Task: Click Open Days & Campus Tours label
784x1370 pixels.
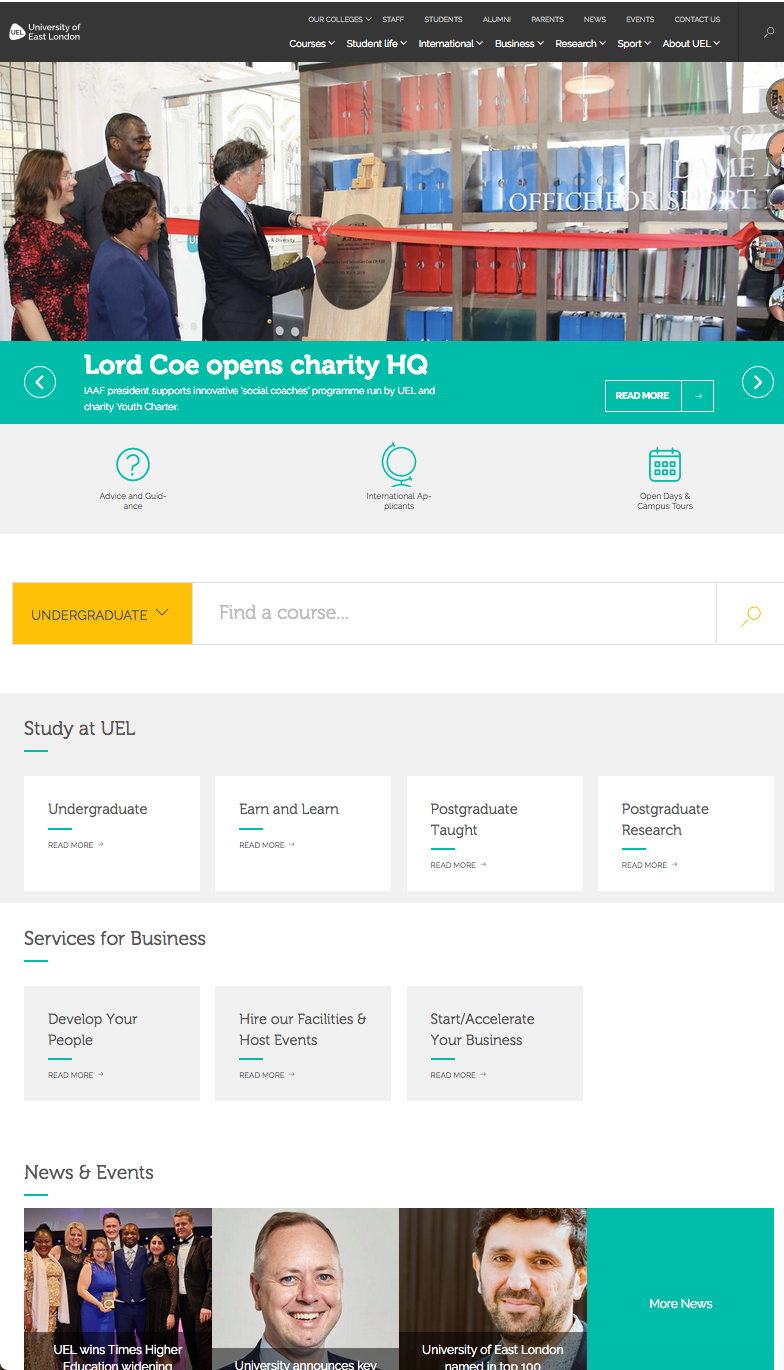Action: click(x=665, y=501)
